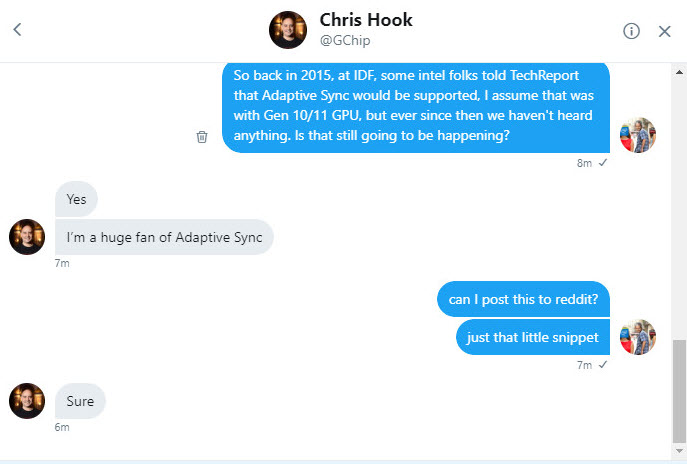This screenshot has height=464, width=687.
Task: Click the back arrow in the header
Action: pyautogui.click(x=17, y=30)
